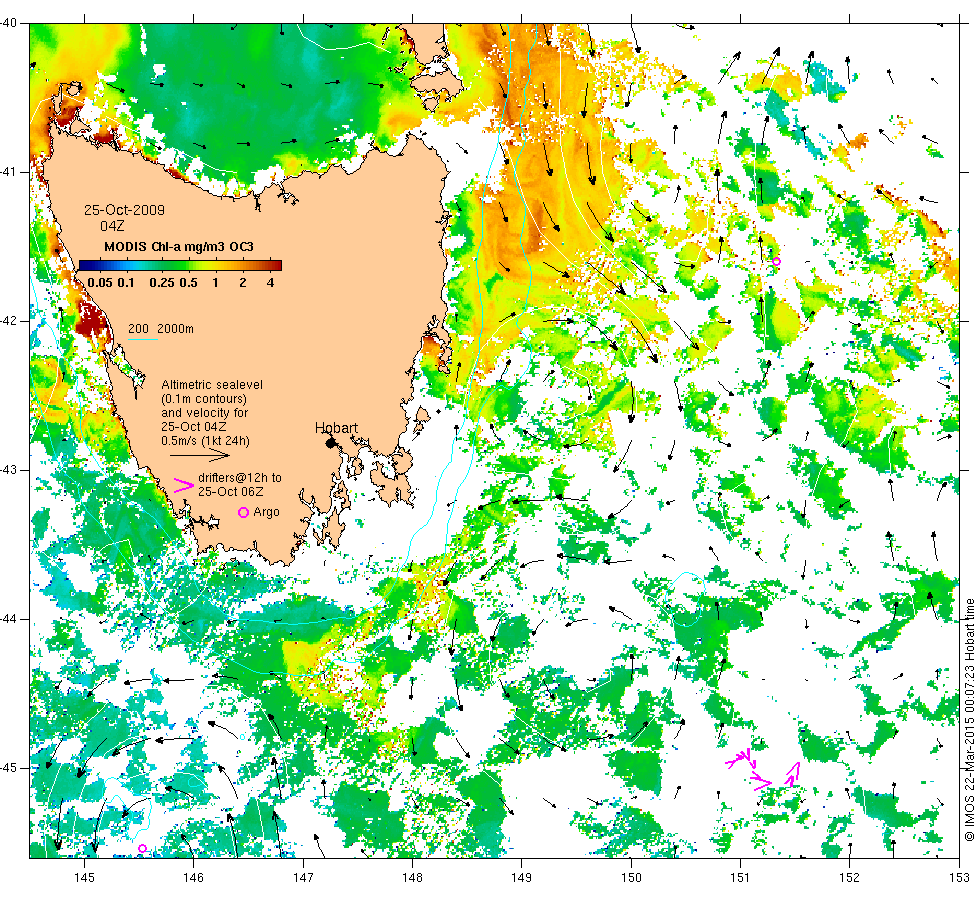Click '0.5m/s (1kt 24h)' text

click(x=205, y=441)
